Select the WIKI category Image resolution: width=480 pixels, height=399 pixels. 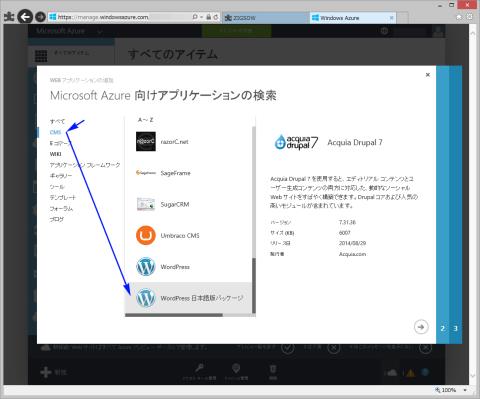55,154
